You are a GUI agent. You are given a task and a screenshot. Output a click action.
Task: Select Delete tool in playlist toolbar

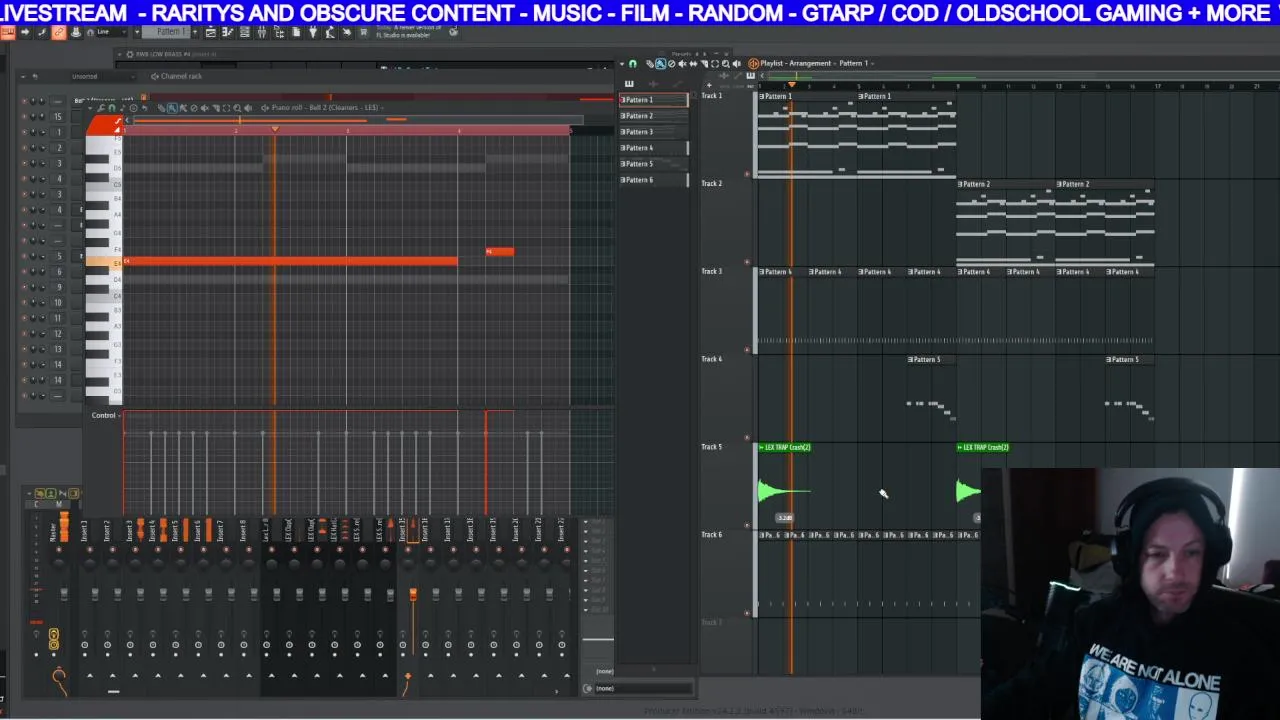(671, 63)
